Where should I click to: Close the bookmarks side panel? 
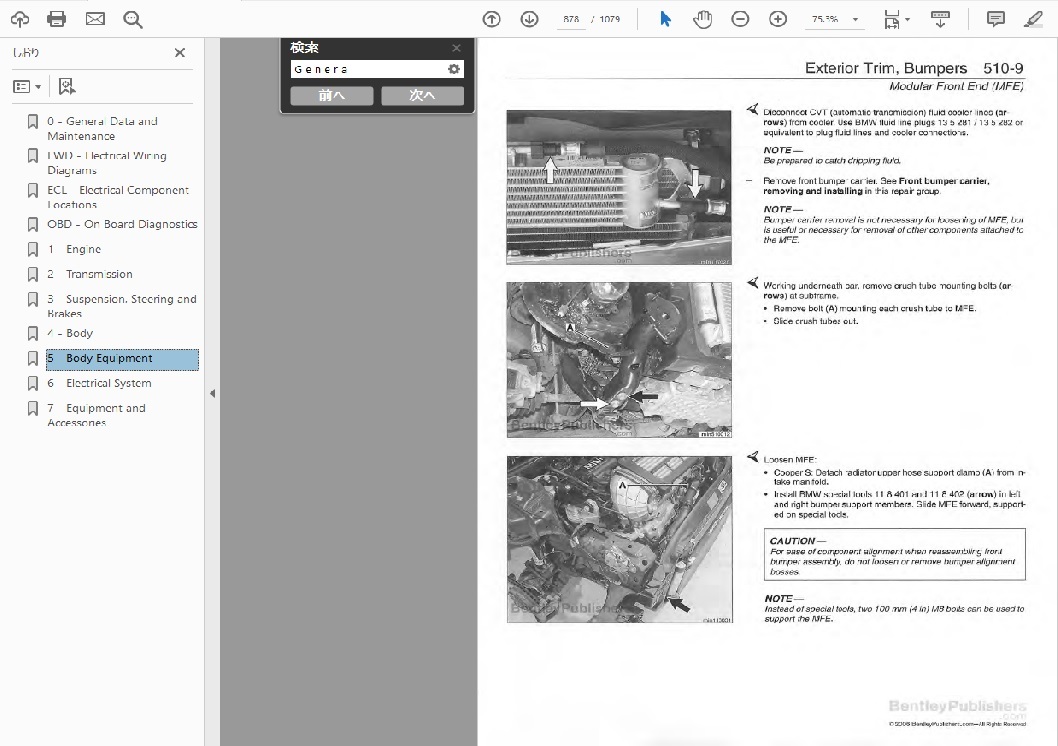coord(180,53)
